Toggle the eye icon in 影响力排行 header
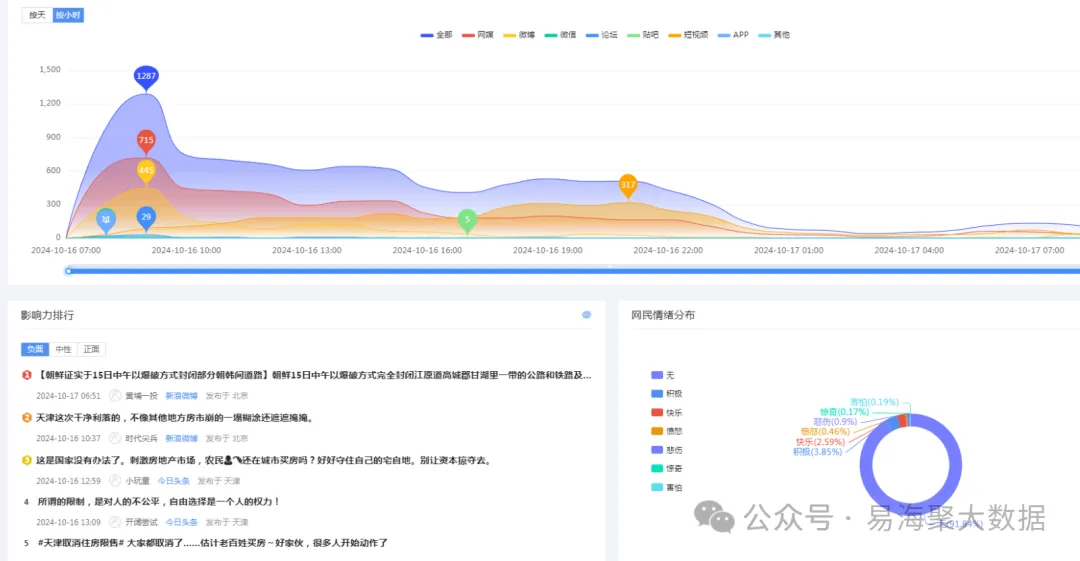 coord(586,315)
